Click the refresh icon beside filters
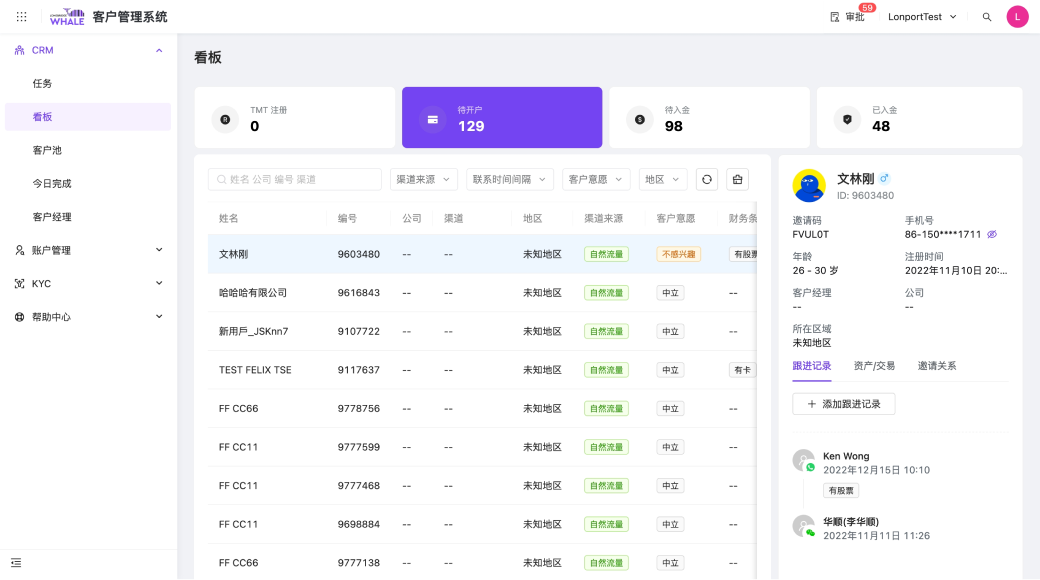The height and width of the screenshot is (580, 1040). pyautogui.click(x=707, y=179)
